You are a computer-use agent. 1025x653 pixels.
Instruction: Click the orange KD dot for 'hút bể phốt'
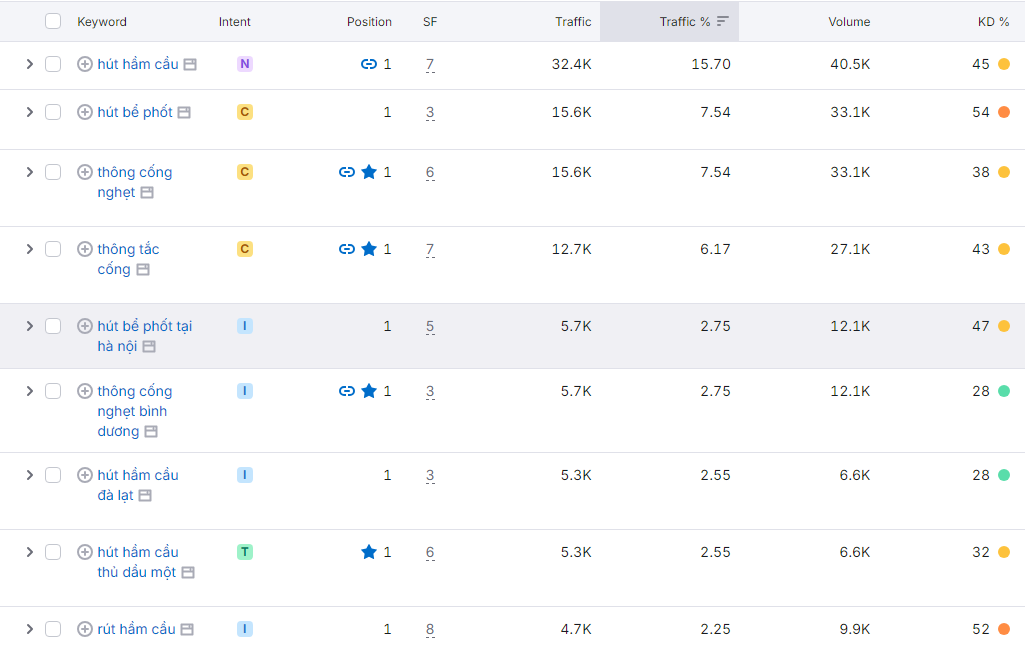click(1004, 112)
